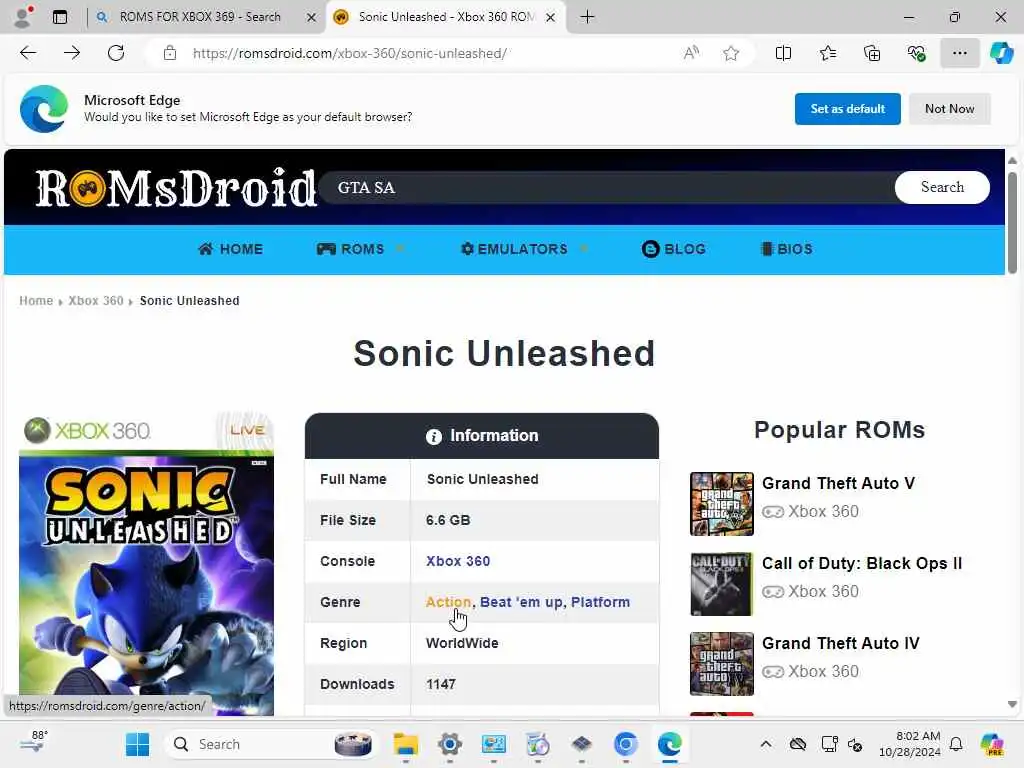Click the browser back arrow
Screen dimensions: 1024x768
click(28, 53)
